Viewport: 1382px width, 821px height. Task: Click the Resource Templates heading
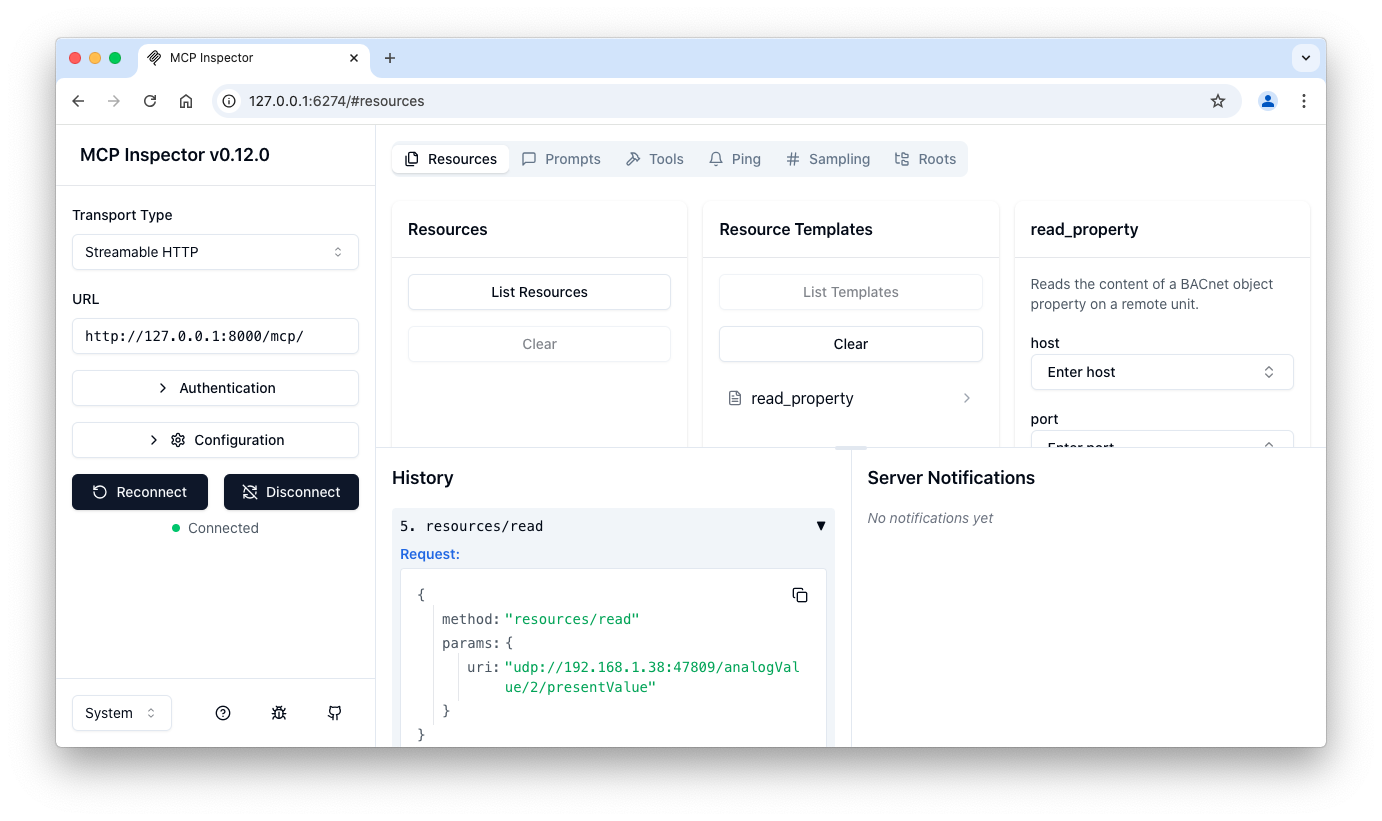click(x=796, y=229)
